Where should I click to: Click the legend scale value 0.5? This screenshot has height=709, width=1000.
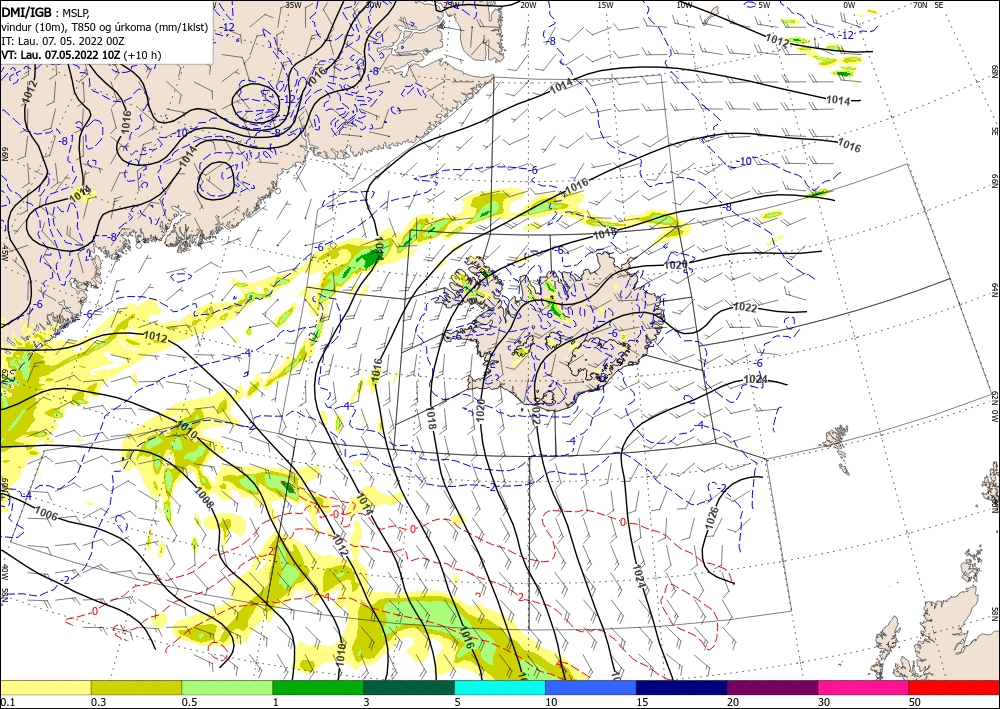tap(188, 702)
